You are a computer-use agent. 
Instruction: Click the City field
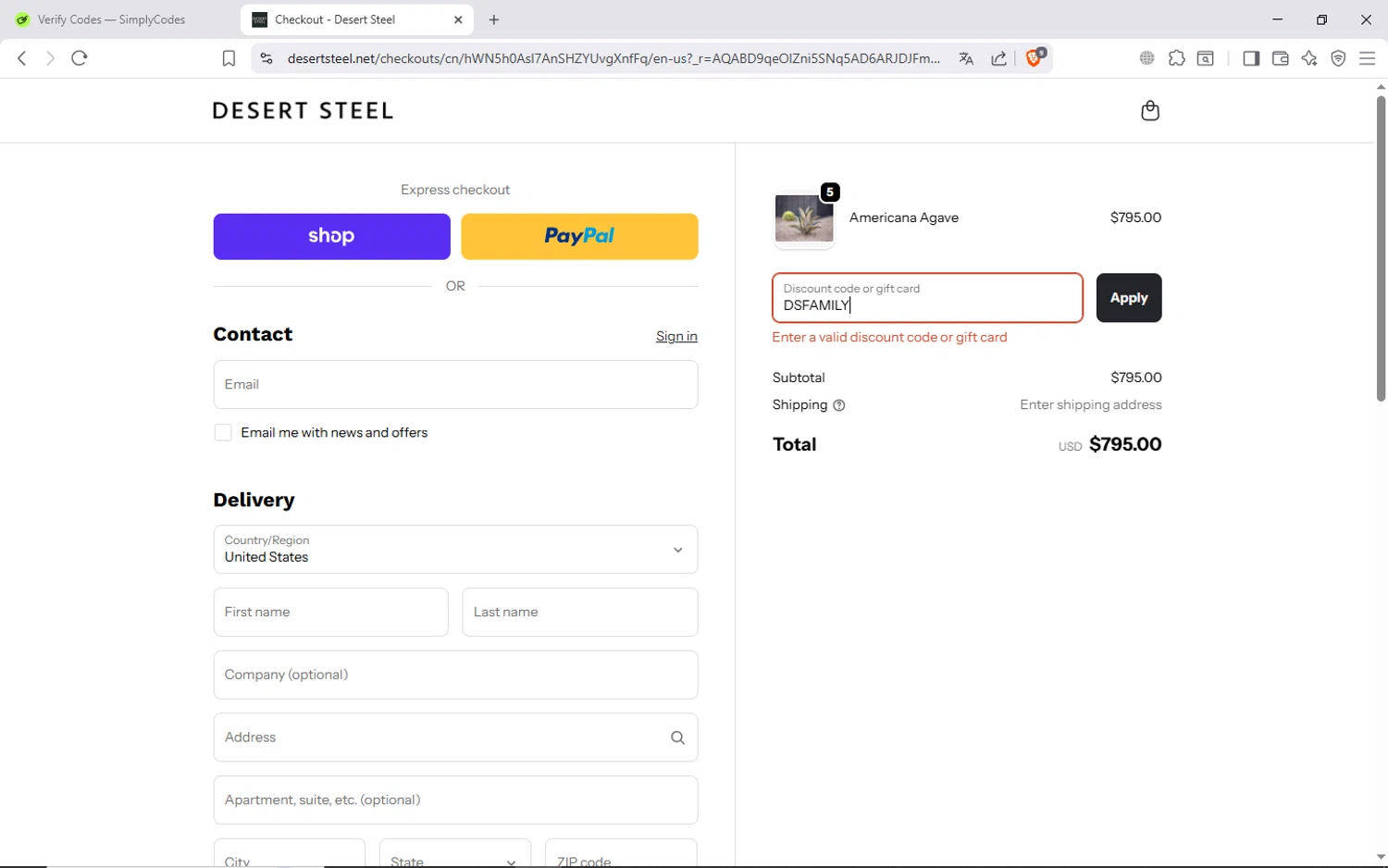[290, 855]
